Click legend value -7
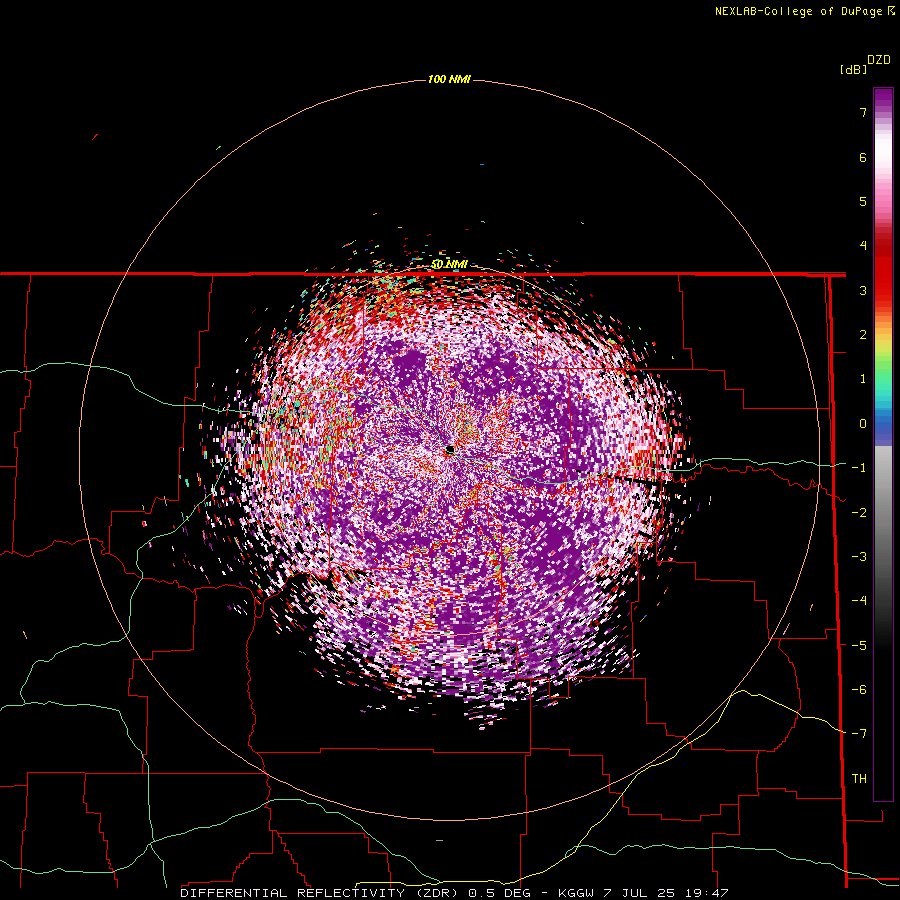This screenshot has height=900, width=900. (859, 734)
